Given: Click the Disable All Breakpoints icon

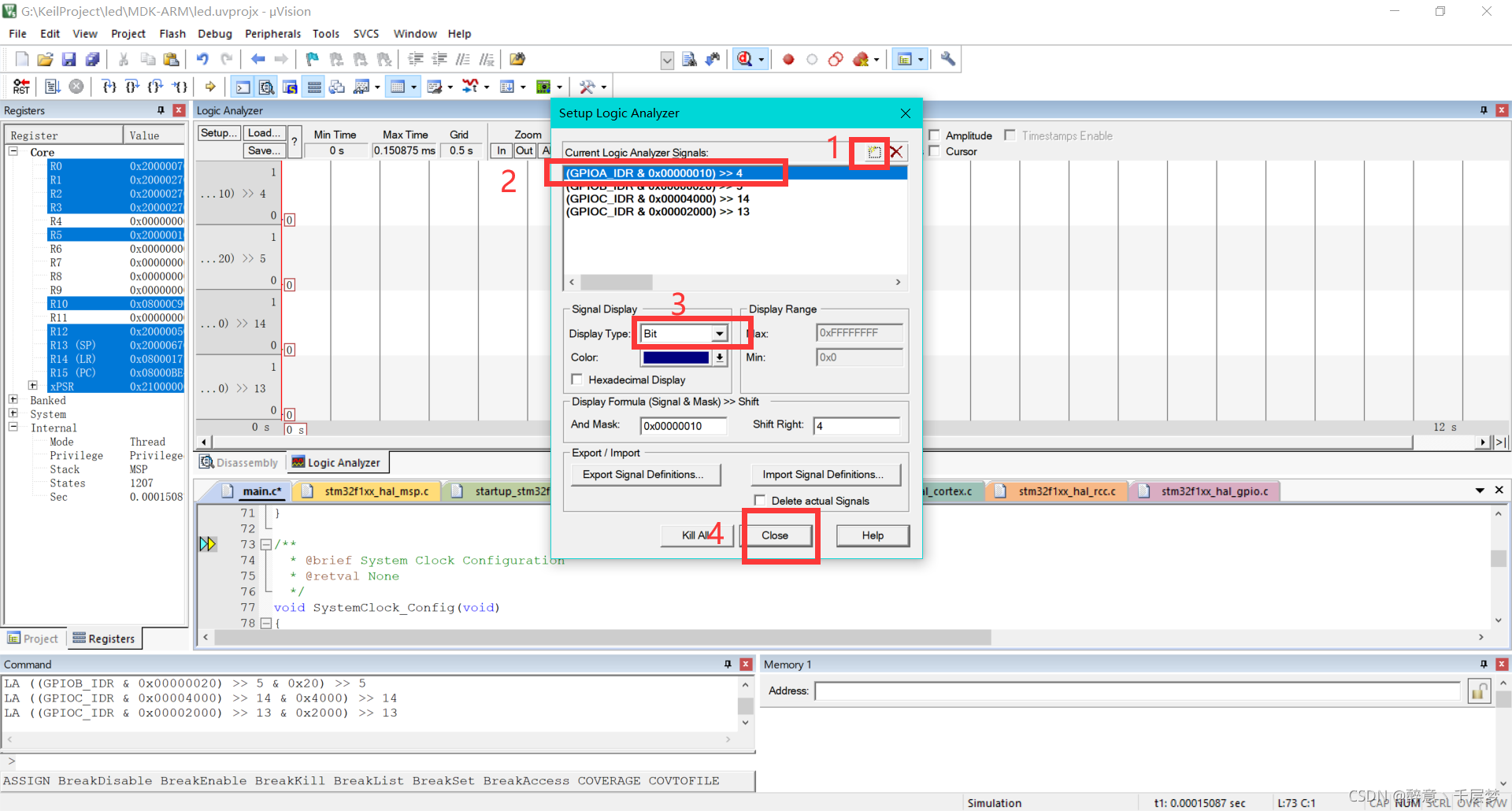Looking at the screenshot, I should pos(836,59).
